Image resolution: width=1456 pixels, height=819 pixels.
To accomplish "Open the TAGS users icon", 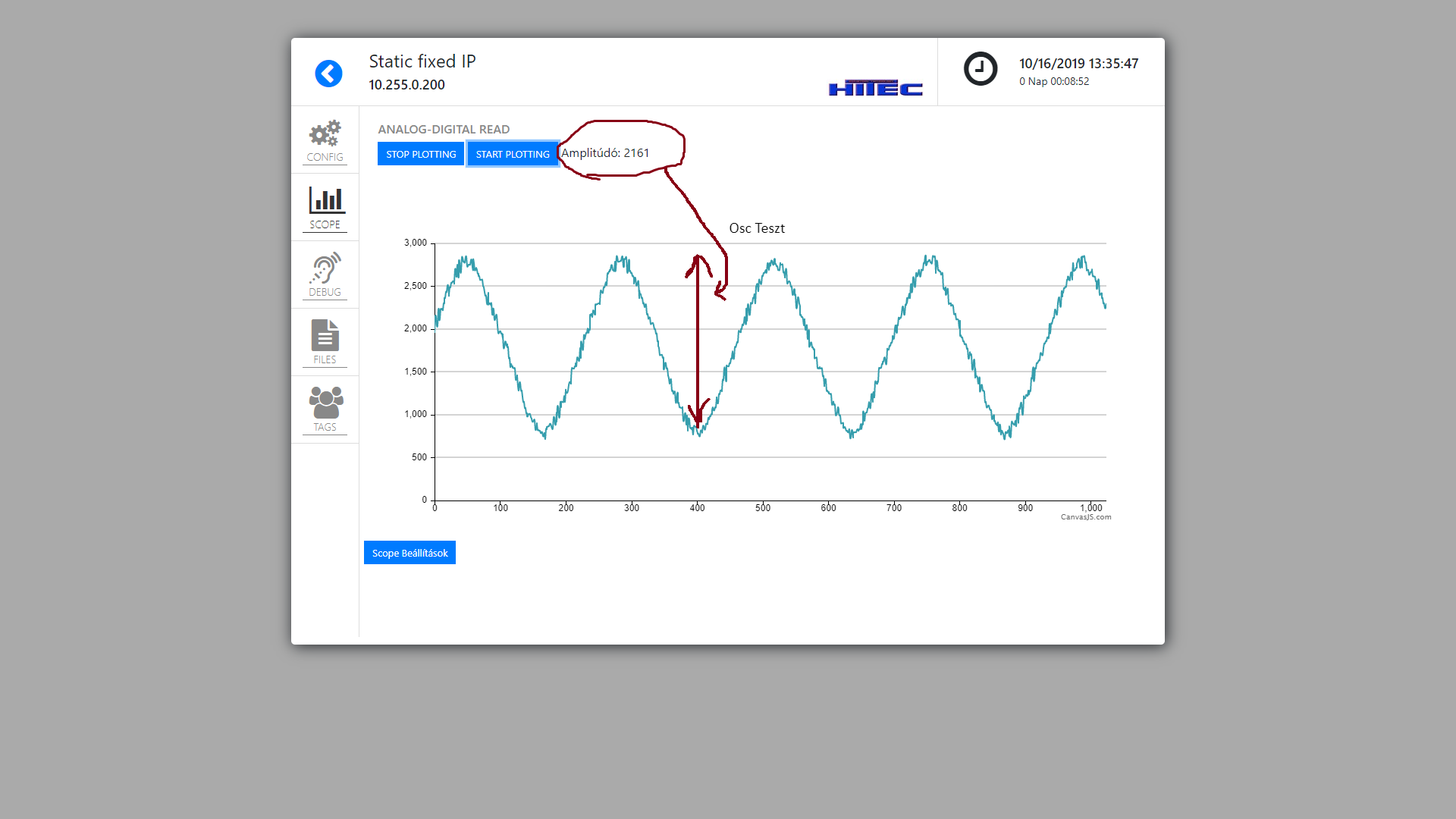I will click(326, 403).
